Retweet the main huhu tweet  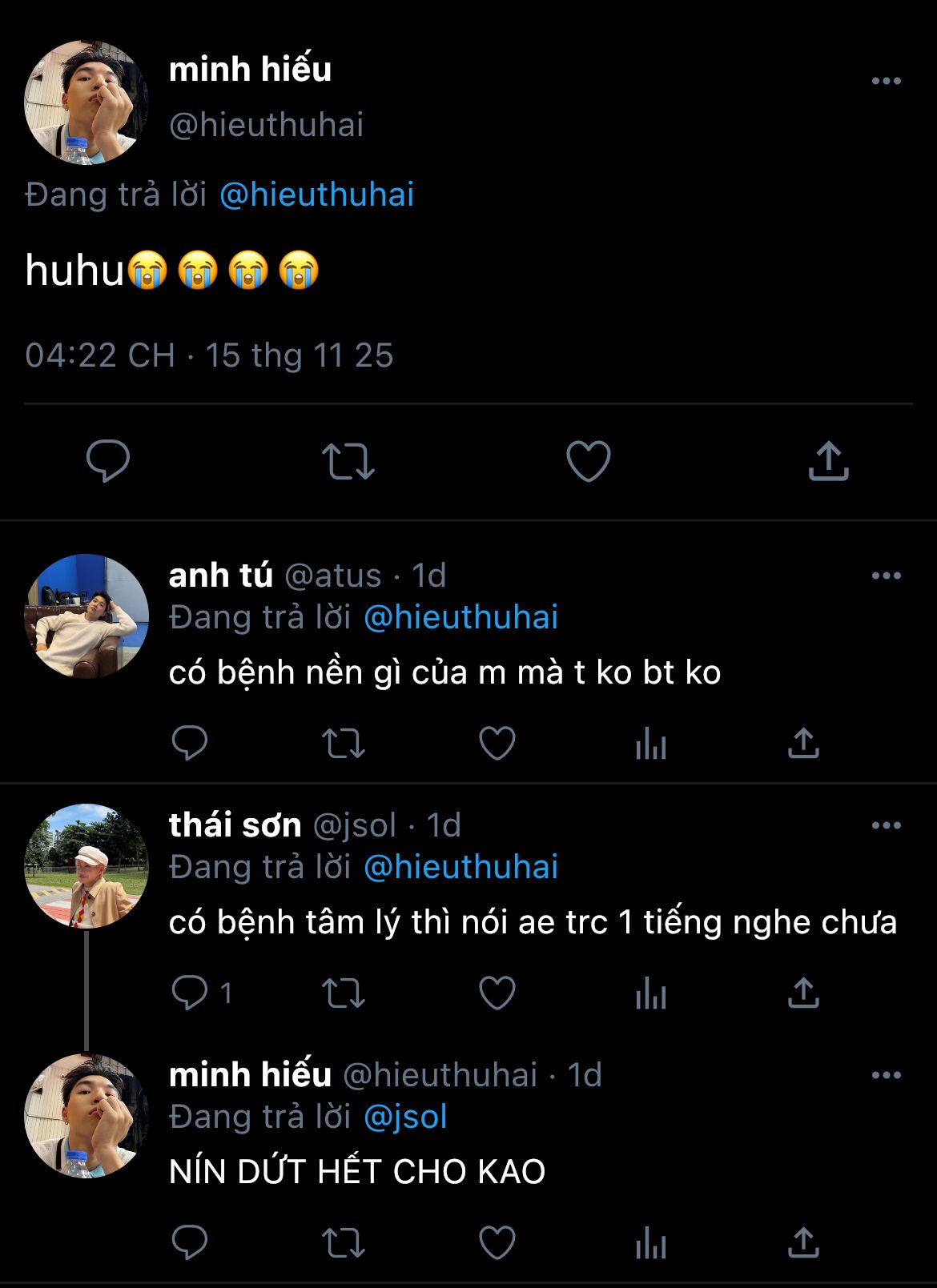(348, 461)
